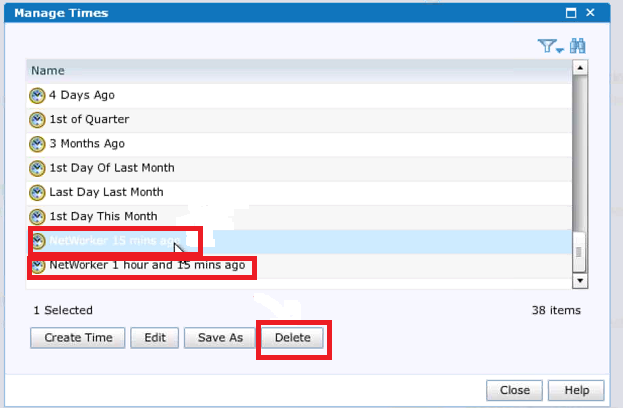
Task: Click the Save As button
Action: pyautogui.click(x=220, y=338)
